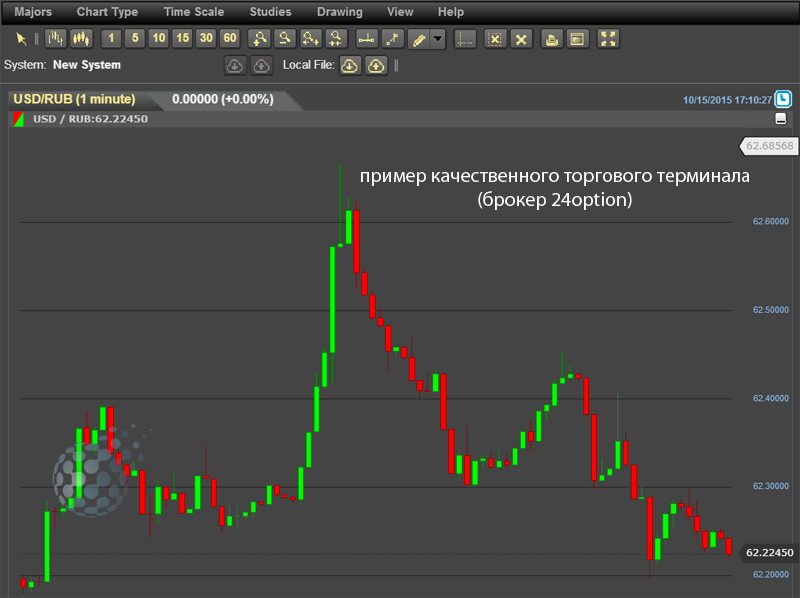800x598 pixels.
Task: Click the 62.68568 price marker
Action: tap(769, 146)
